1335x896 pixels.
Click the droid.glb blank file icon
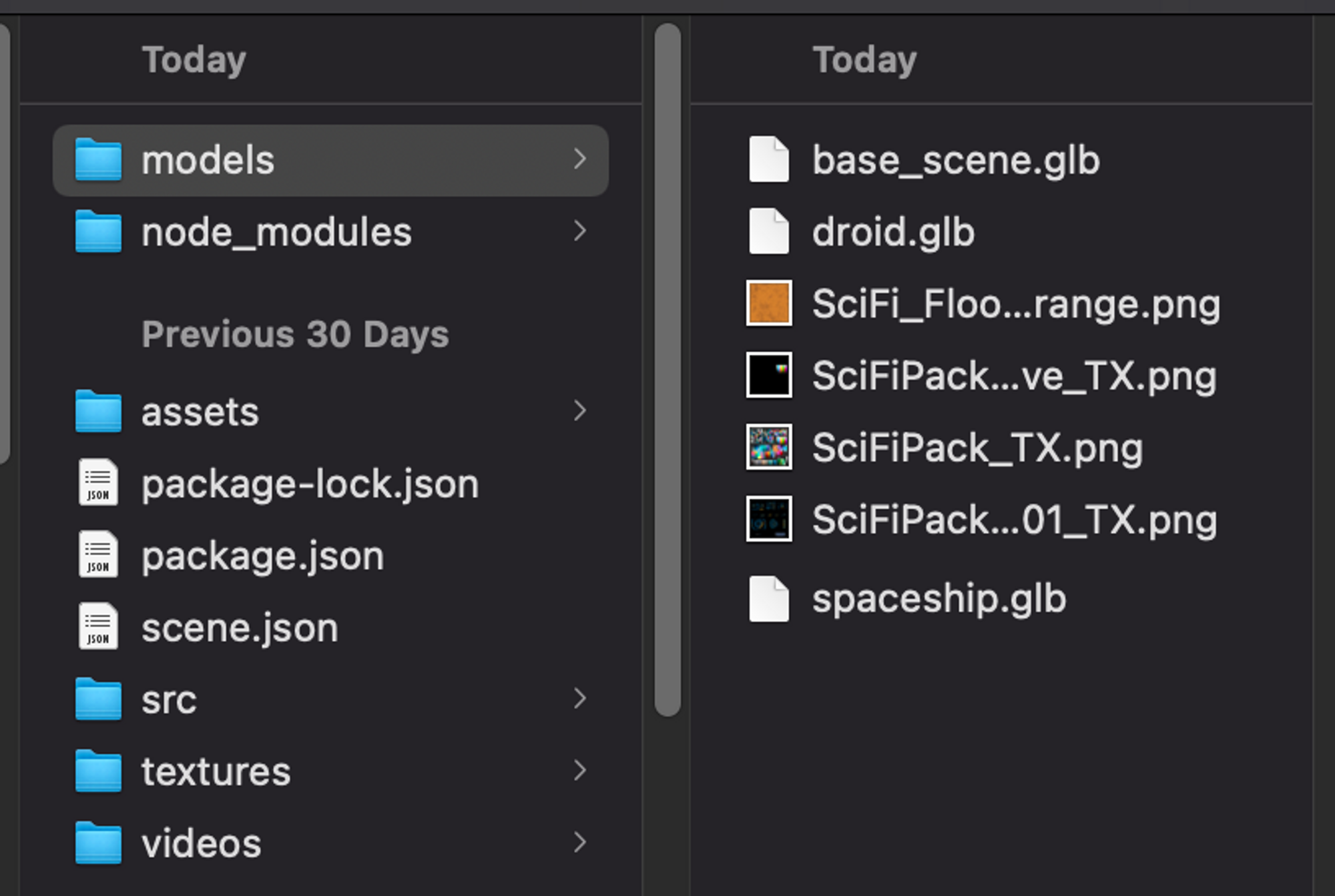coord(768,232)
